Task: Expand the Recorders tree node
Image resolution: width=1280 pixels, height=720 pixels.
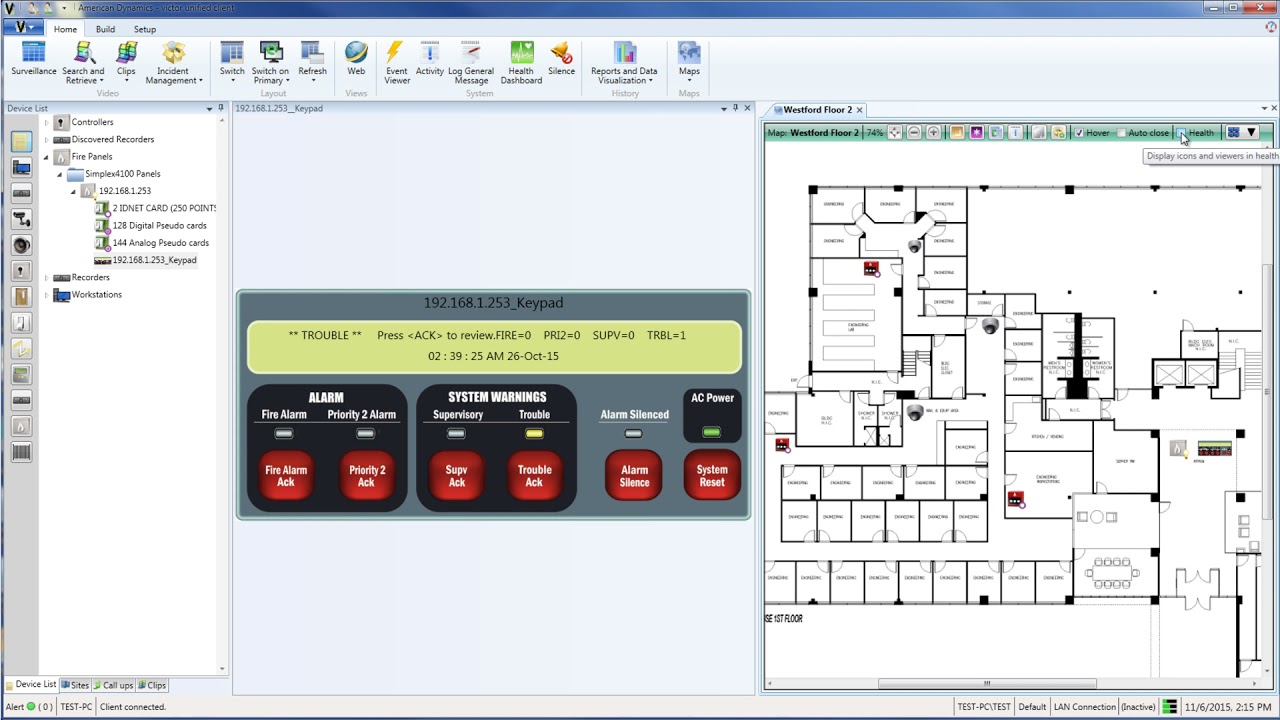Action: pyautogui.click(x=46, y=277)
